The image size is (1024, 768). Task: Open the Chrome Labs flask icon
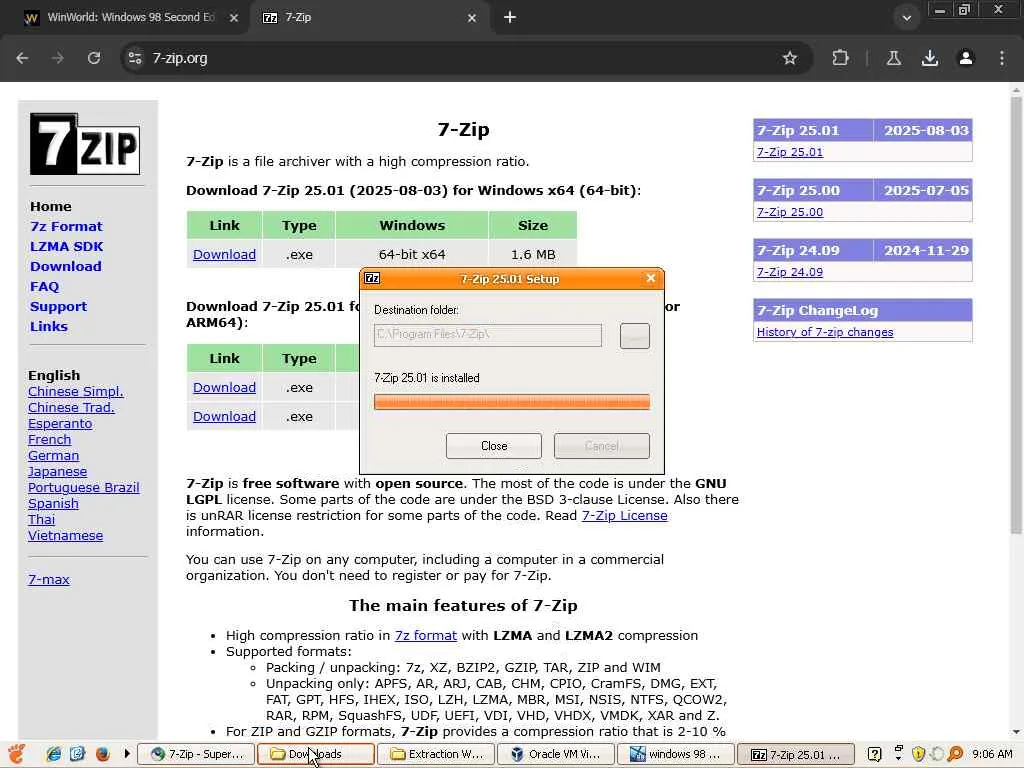click(x=893, y=58)
